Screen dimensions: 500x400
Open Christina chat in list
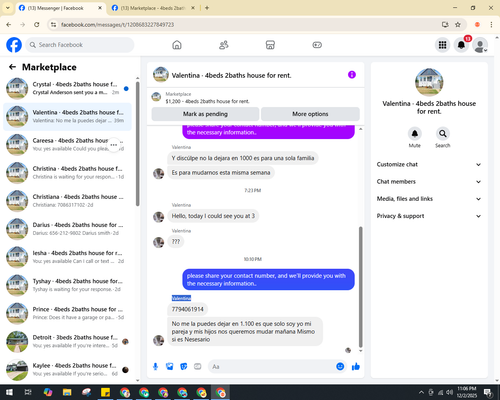(68, 173)
